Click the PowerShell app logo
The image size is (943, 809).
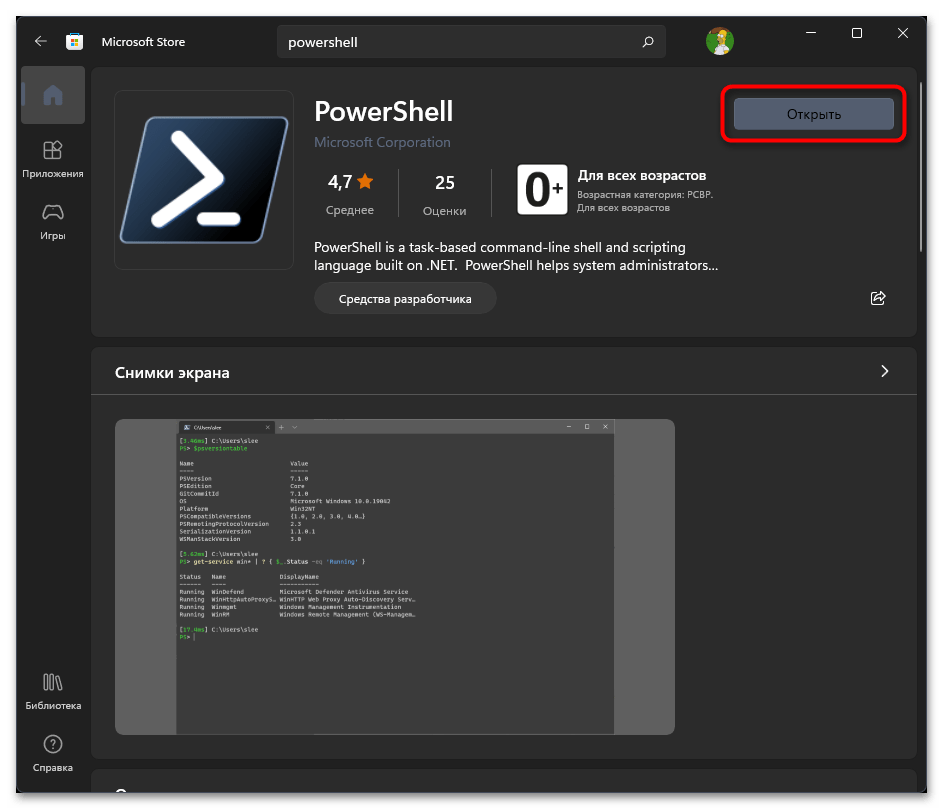tap(204, 180)
